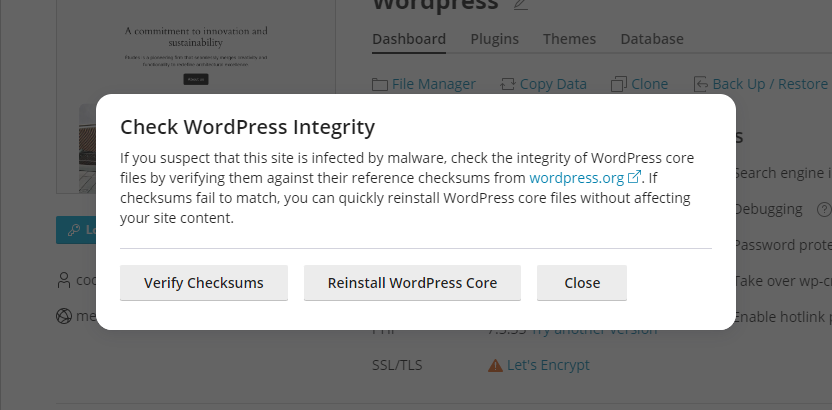Click the user account icon under the thumbnail
832x410 pixels.
(x=65, y=280)
